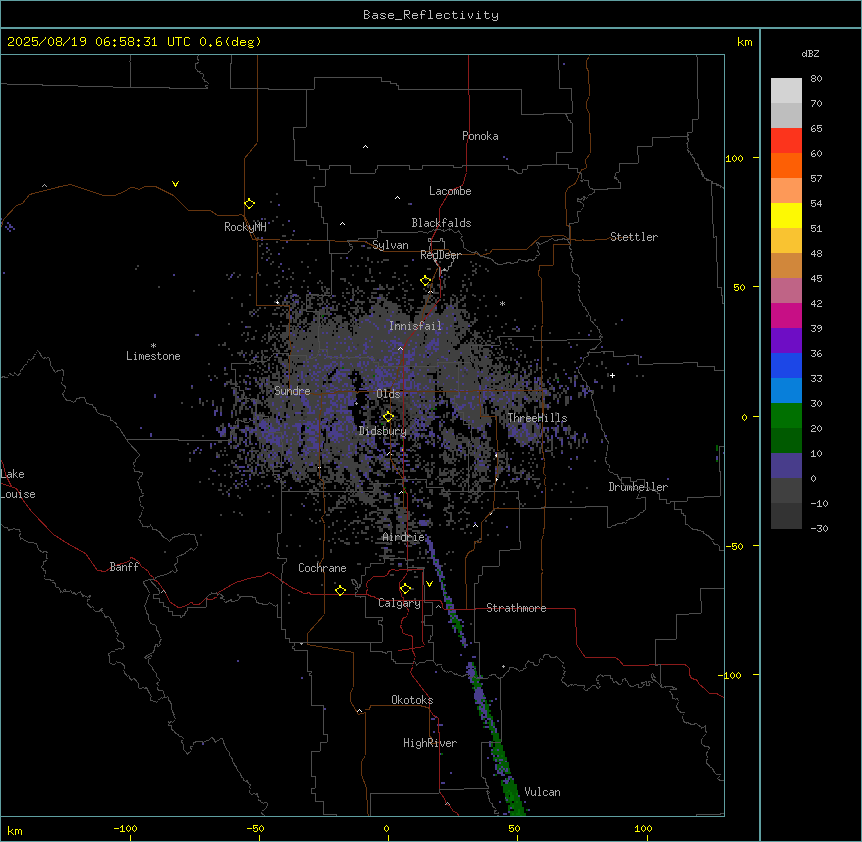Click the white plus marker north of Drumheller

pyautogui.click(x=612, y=375)
